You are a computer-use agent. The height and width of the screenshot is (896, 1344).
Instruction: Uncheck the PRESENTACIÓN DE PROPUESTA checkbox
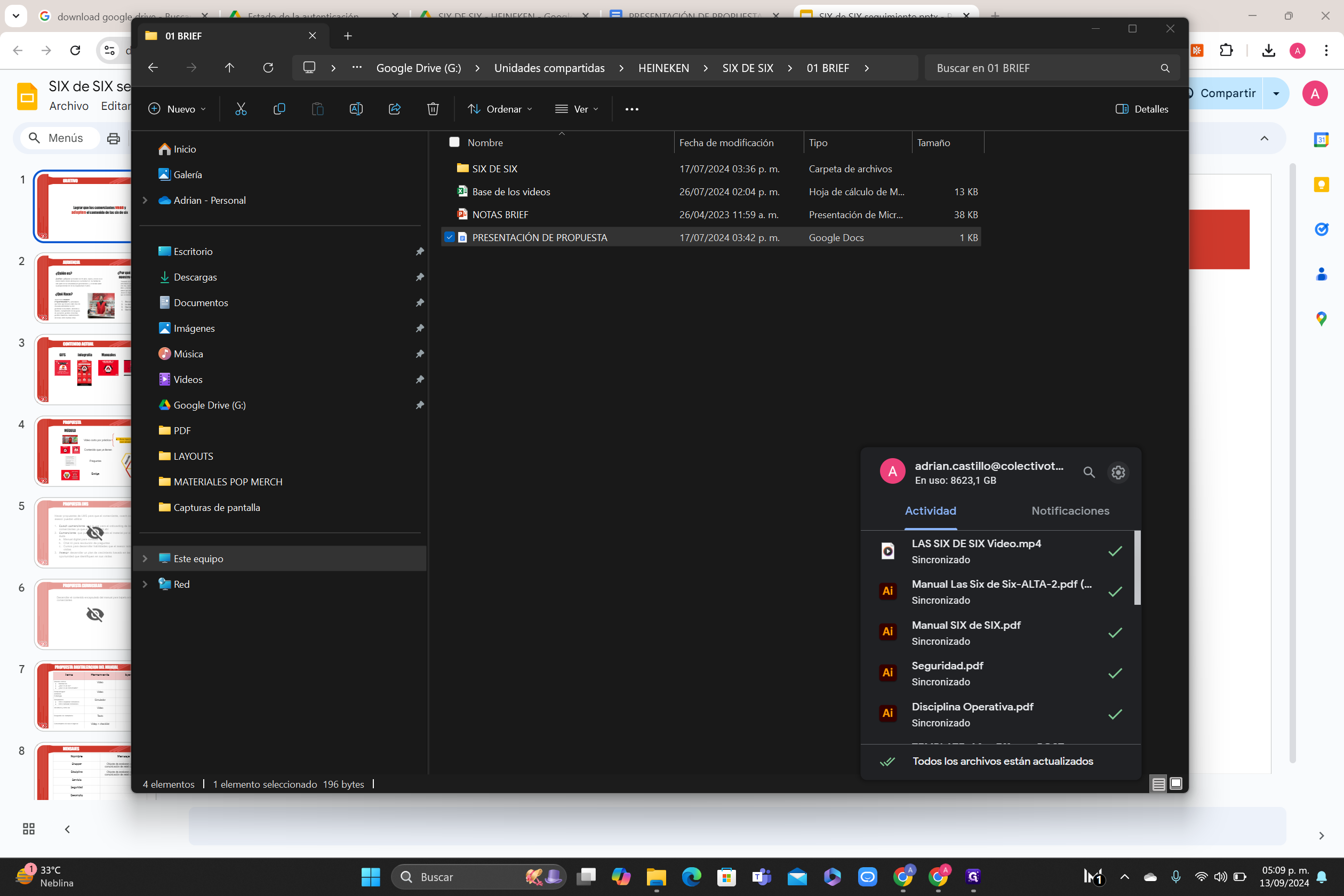click(450, 237)
